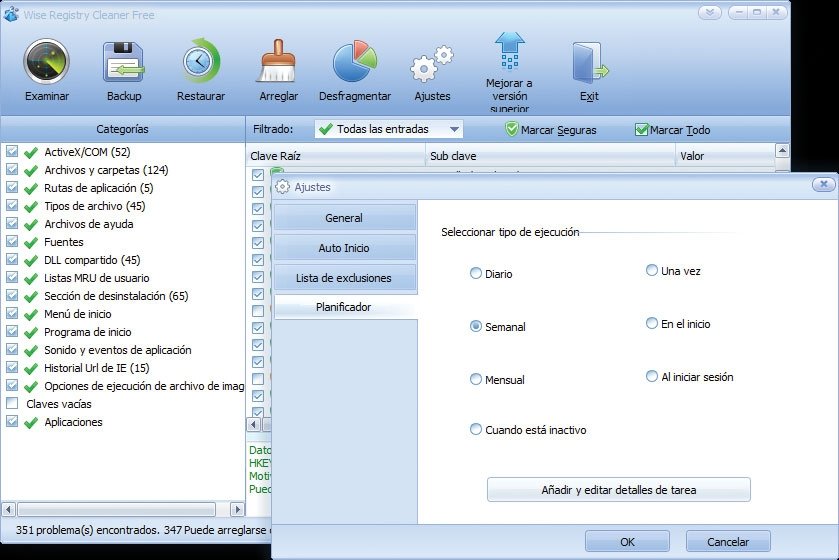Open the Todas las entradas filter dropdown
Viewport: 839px width, 560px height.
click(x=388, y=129)
